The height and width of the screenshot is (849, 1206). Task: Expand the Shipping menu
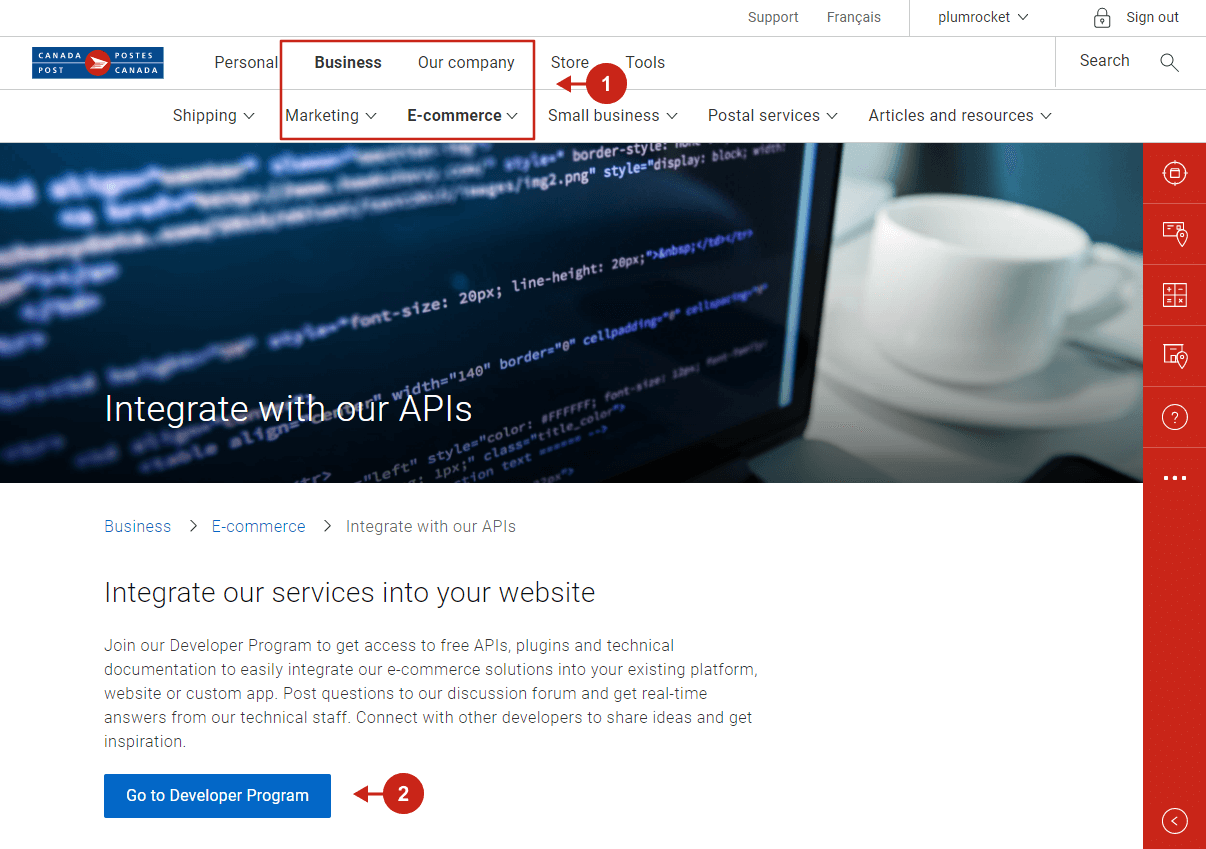[213, 116]
